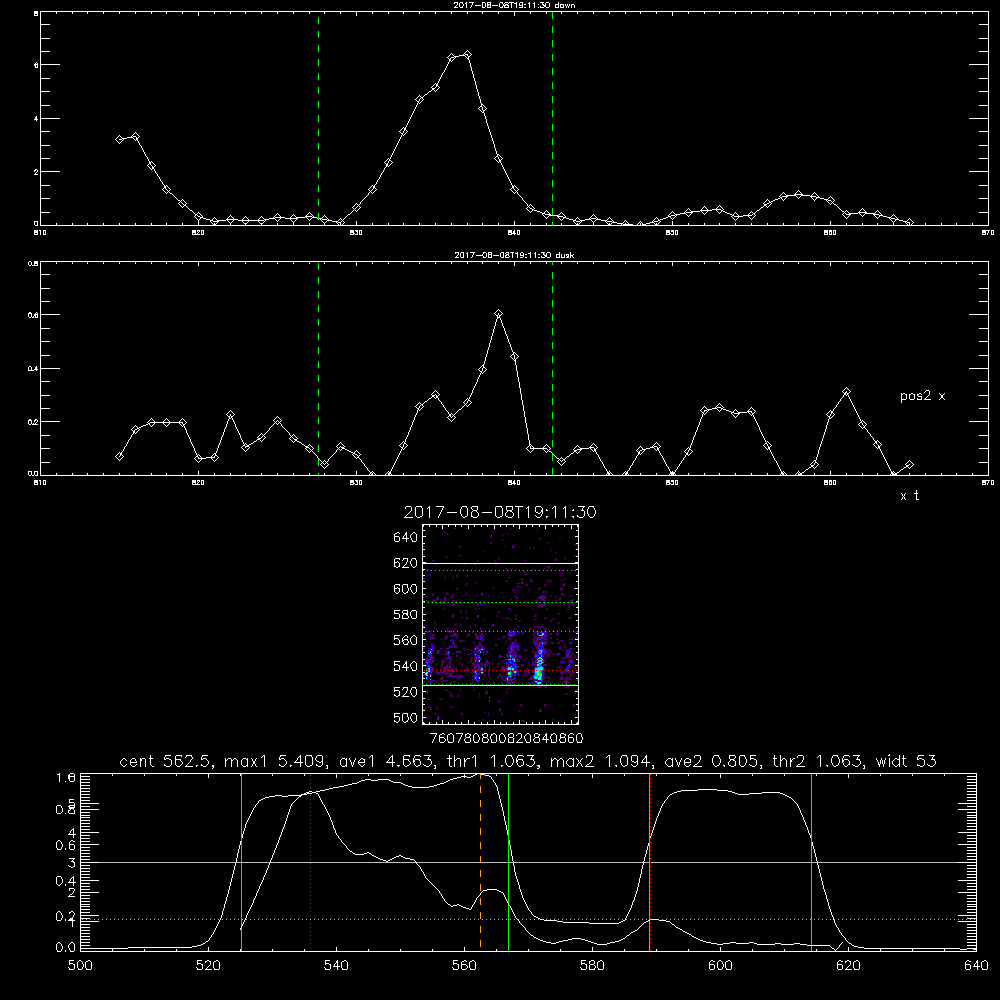Select the "x t" label below dusk plot

[909, 496]
